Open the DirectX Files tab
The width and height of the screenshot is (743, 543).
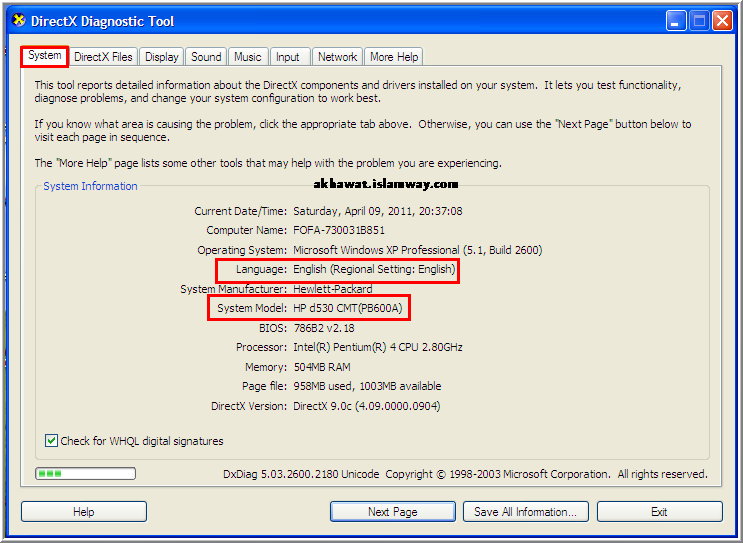click(103, 57)
